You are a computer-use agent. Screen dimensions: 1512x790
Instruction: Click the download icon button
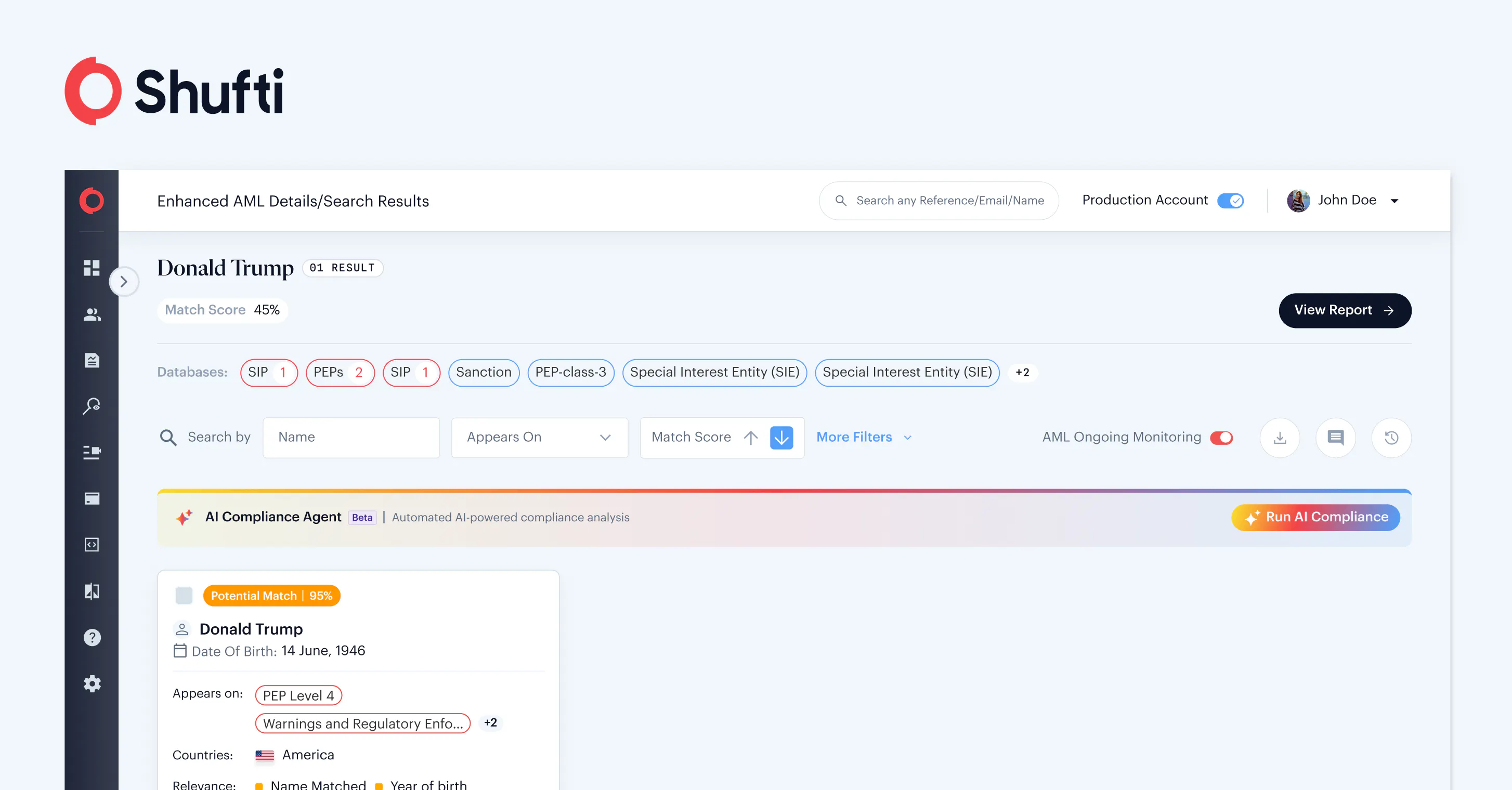[1280, 437]
